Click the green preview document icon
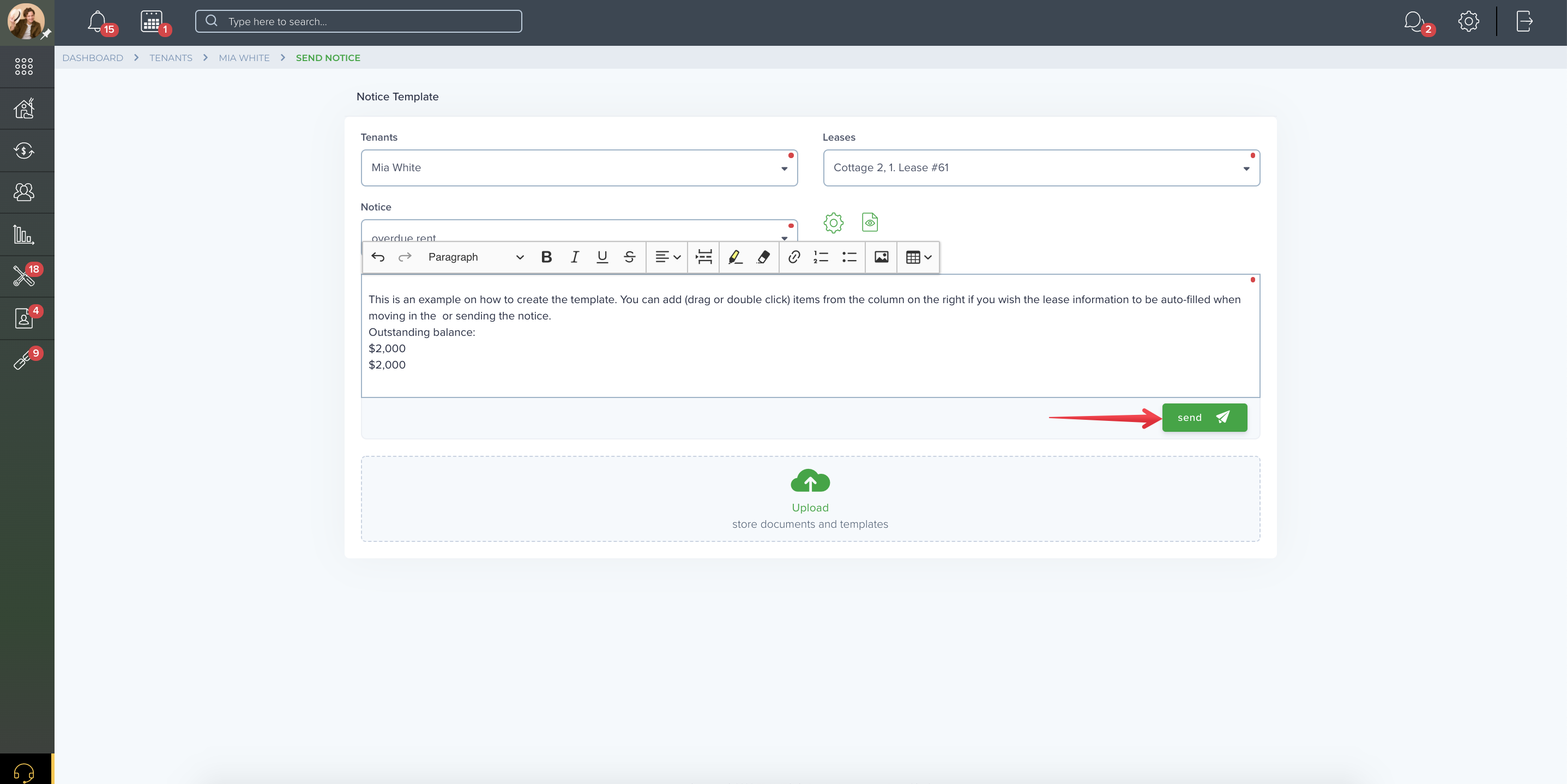 pos(870,222)
